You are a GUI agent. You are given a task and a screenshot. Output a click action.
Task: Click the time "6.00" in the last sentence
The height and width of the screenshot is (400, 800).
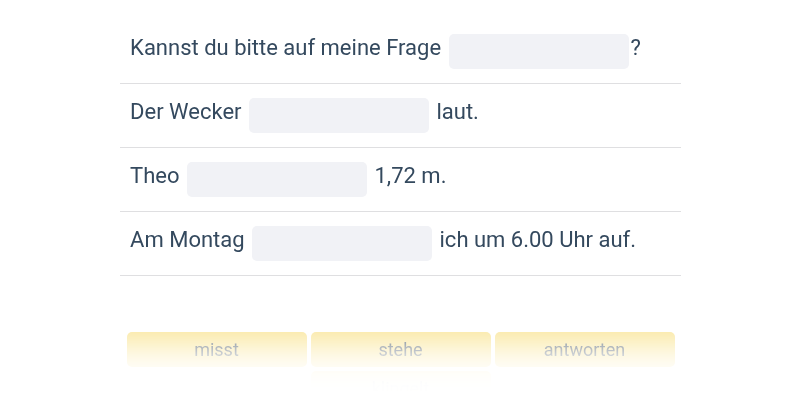531,240
